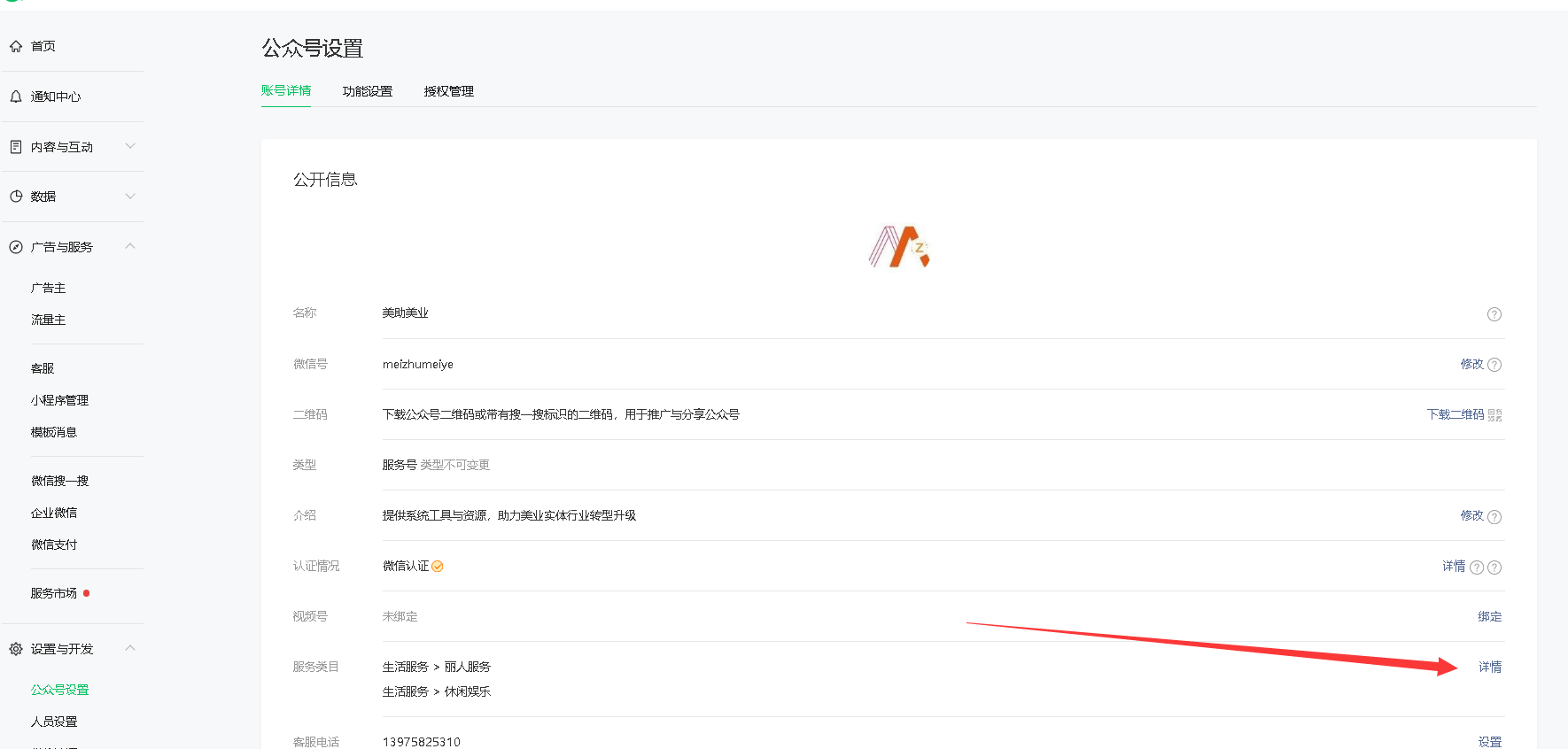This screenshot has width=1568, height=749.
Task: Click the 生活服务 > 丽人服务 category text
Action: [437, 667]
